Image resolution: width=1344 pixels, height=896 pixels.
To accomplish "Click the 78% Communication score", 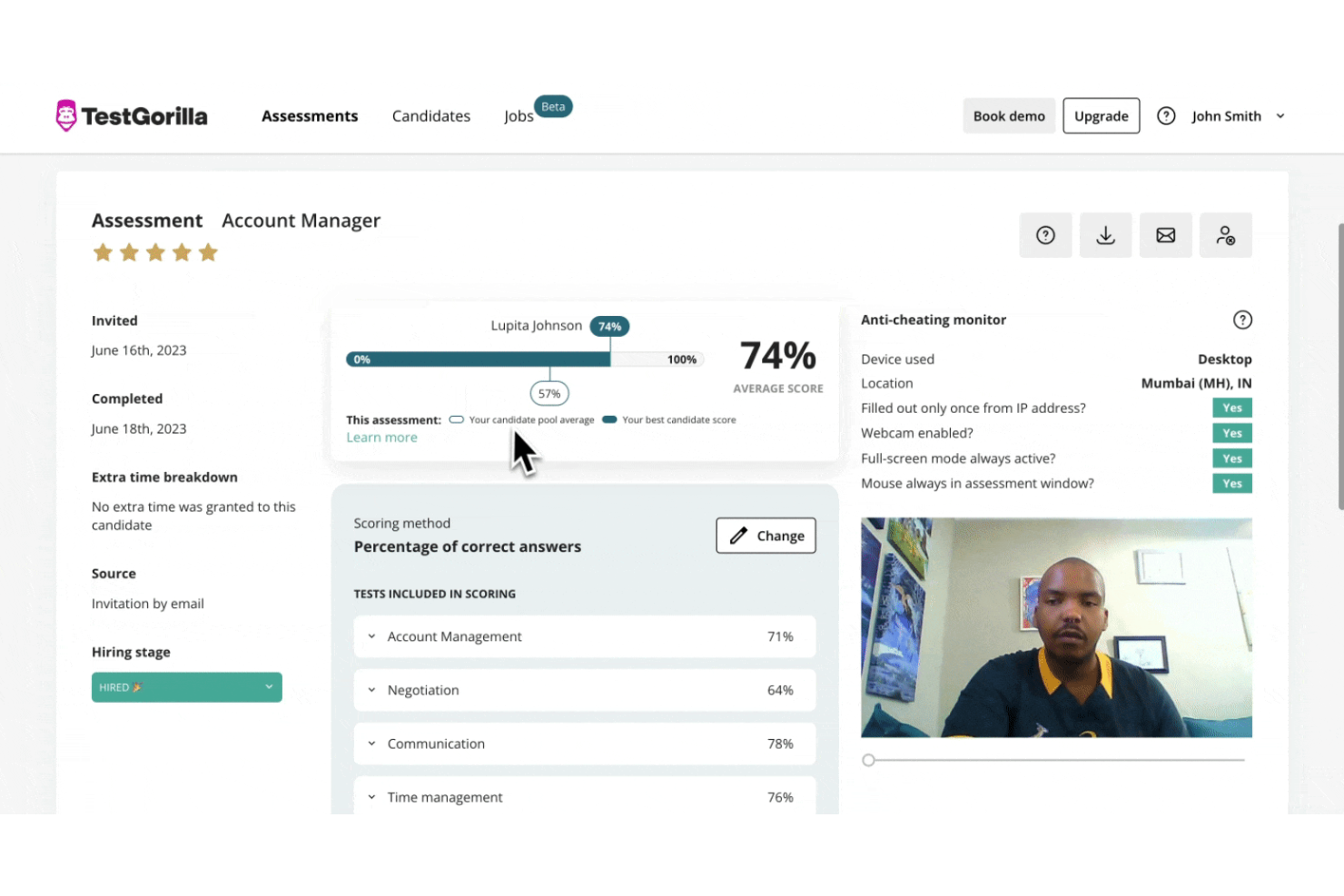I will point(780,743).
